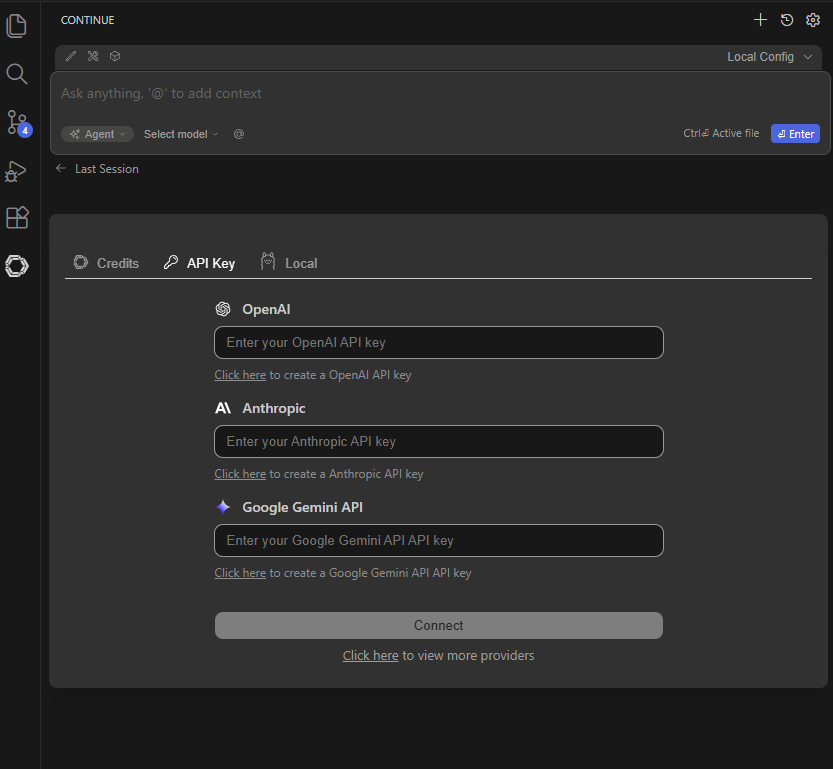Click the @ add context icon
The image size is (833, 769).
pos(239,134)
